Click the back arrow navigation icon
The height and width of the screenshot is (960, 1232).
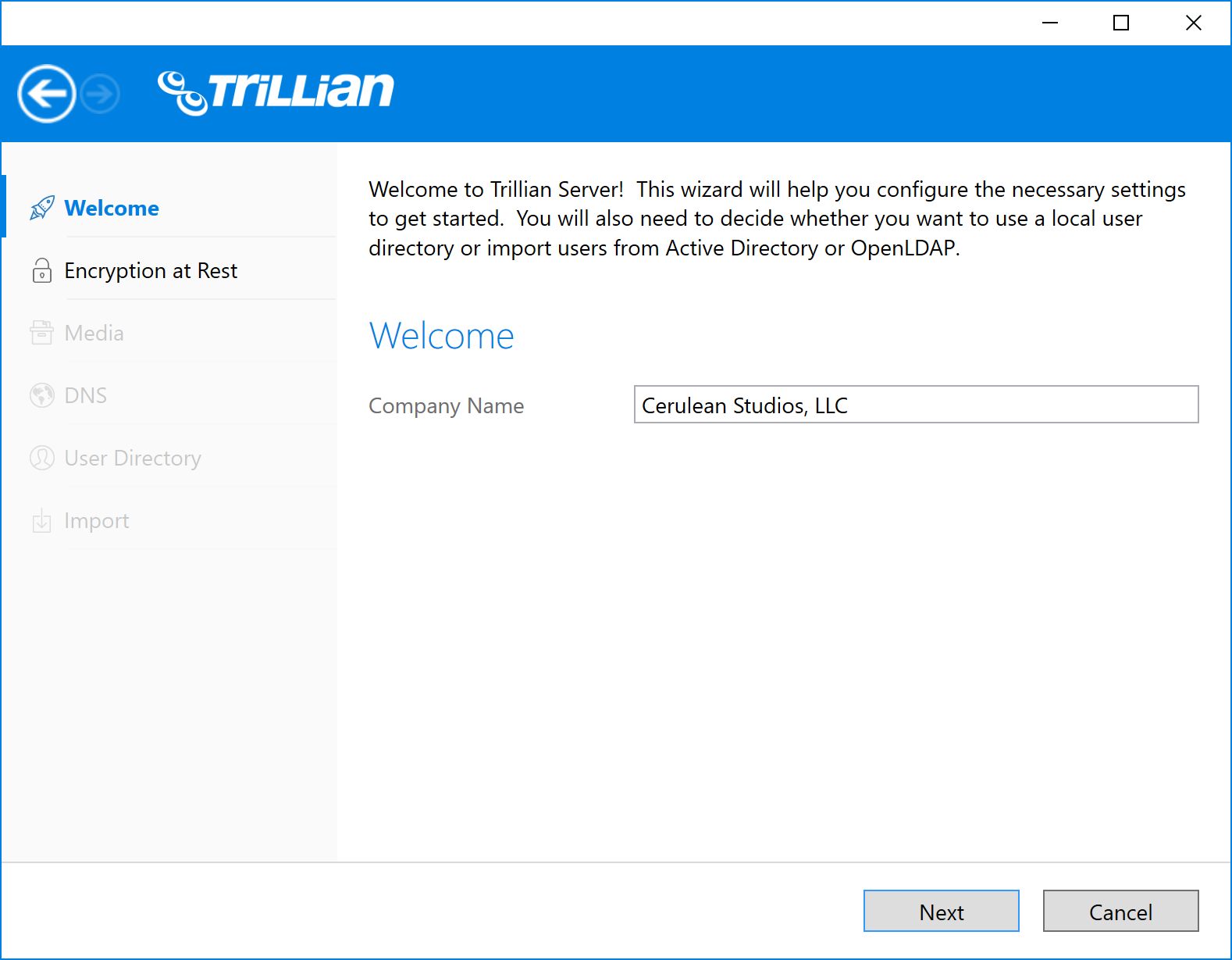pos(47,94)
